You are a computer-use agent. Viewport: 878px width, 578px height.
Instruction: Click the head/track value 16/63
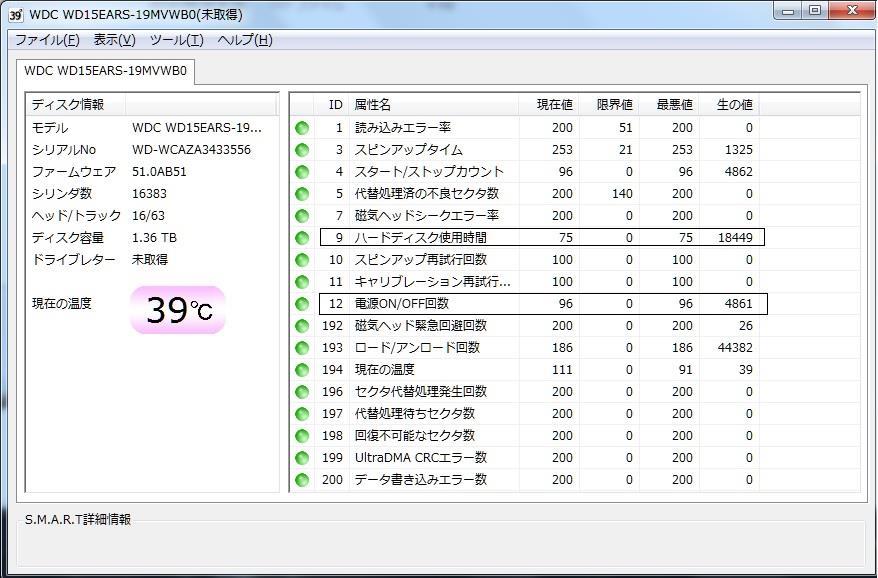(148, 216)
